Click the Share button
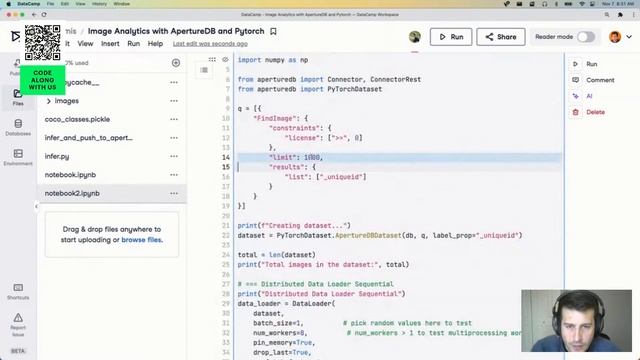640x360 pixels. click(501, 37)
